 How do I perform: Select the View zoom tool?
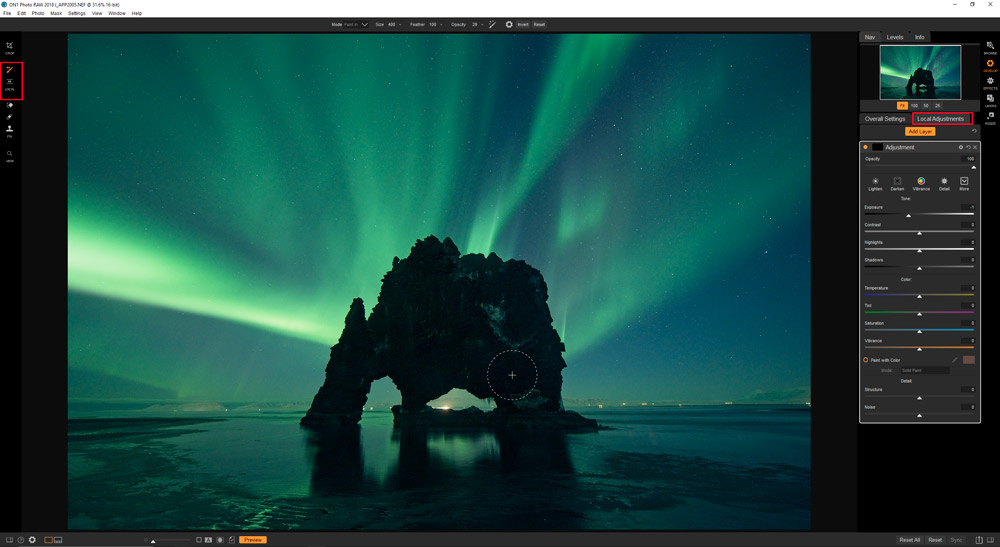(x=10, y=155)
